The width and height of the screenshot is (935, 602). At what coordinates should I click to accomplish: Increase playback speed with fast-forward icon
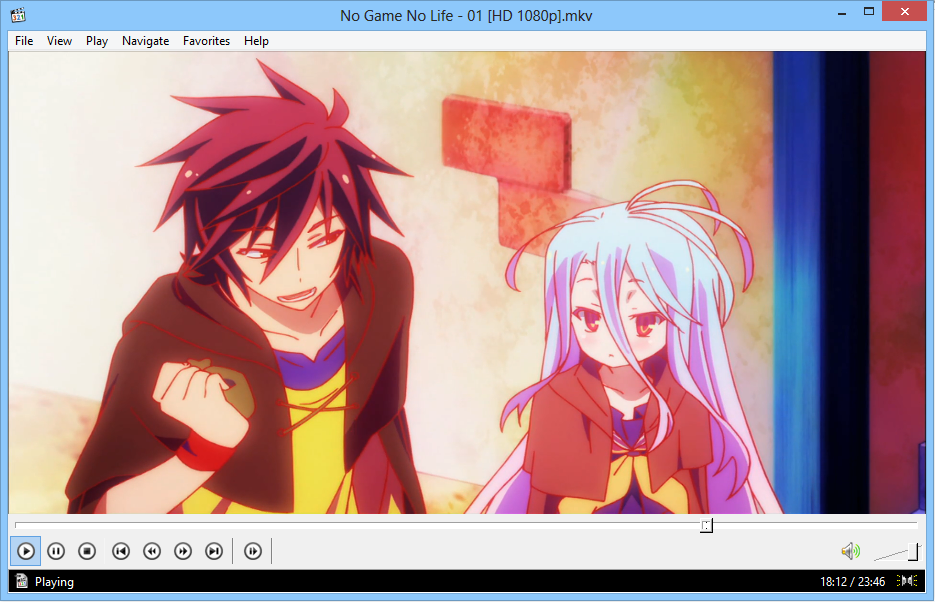pos(183,551)
